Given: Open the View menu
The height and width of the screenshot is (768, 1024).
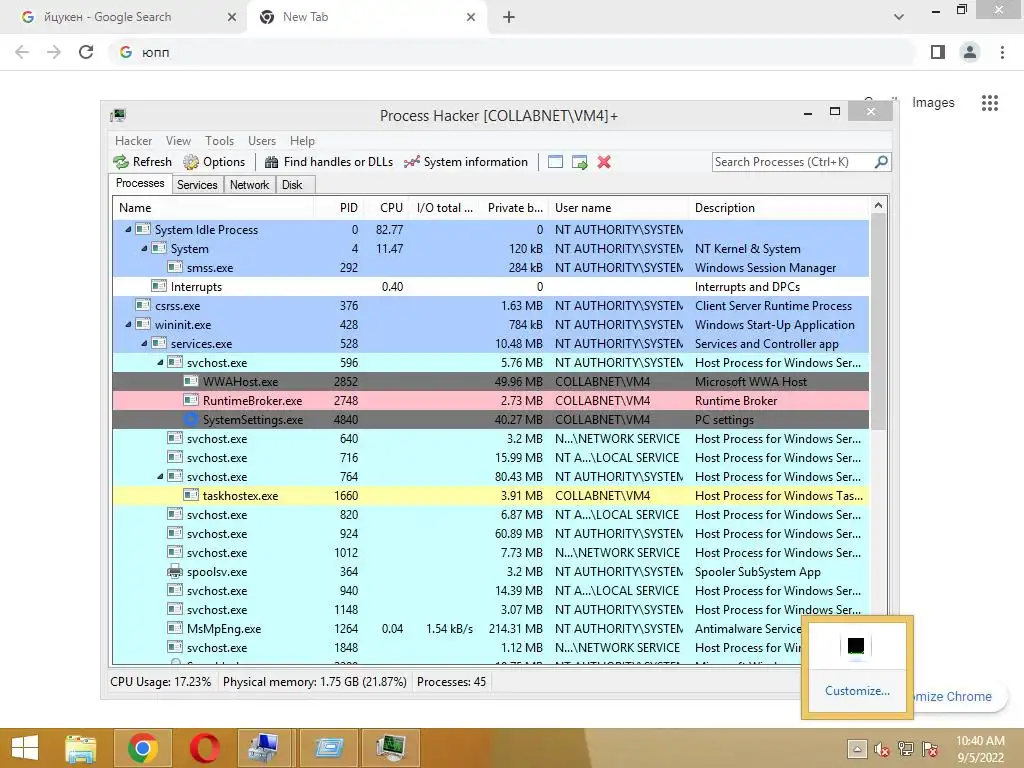Looking at the screenshot, I should 178,140.
